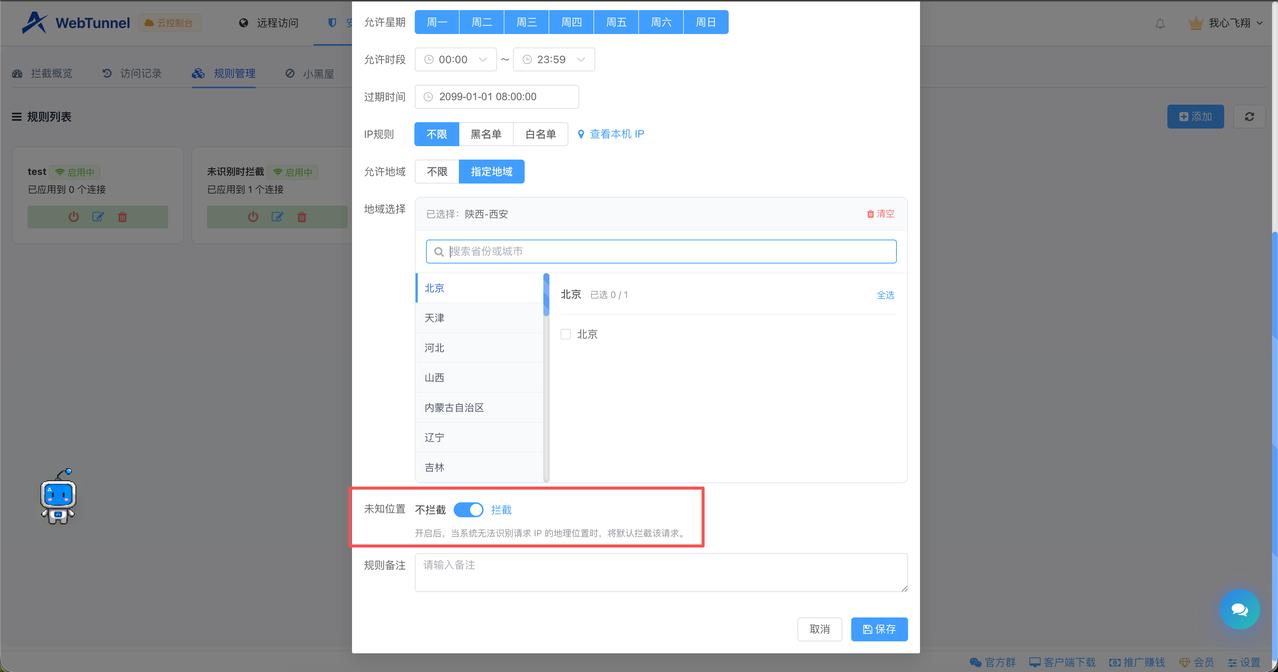Toggle 周四 in allowed weekdays
This screenshot has width=1278, height=672.
point(571,22)
